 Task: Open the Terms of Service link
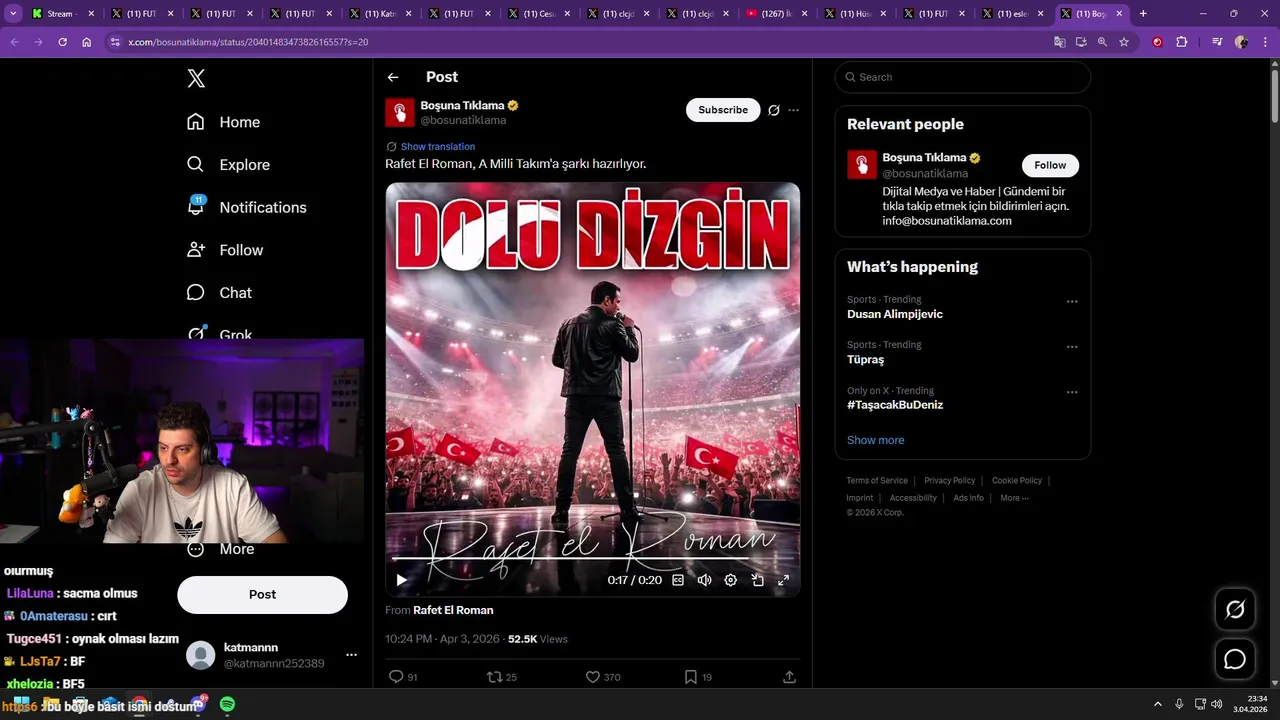tap(877, 481)
